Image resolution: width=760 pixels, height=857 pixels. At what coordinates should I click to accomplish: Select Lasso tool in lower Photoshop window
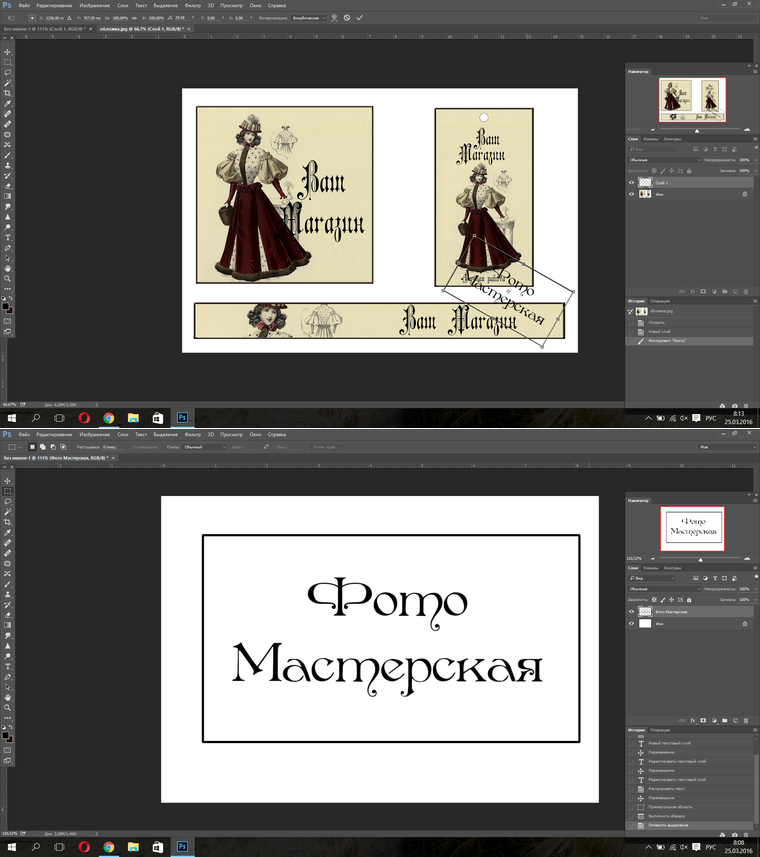8,502
